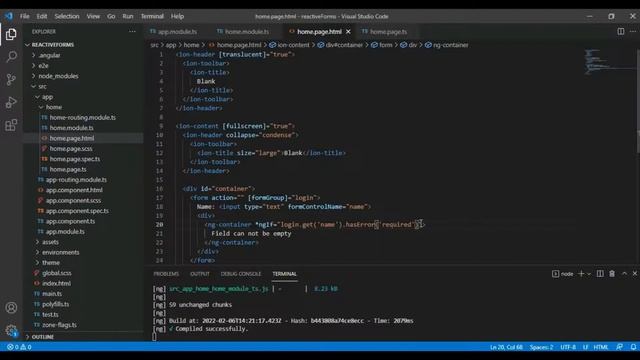Click the Ln 20, Col 68 status entry

[506, 347]
